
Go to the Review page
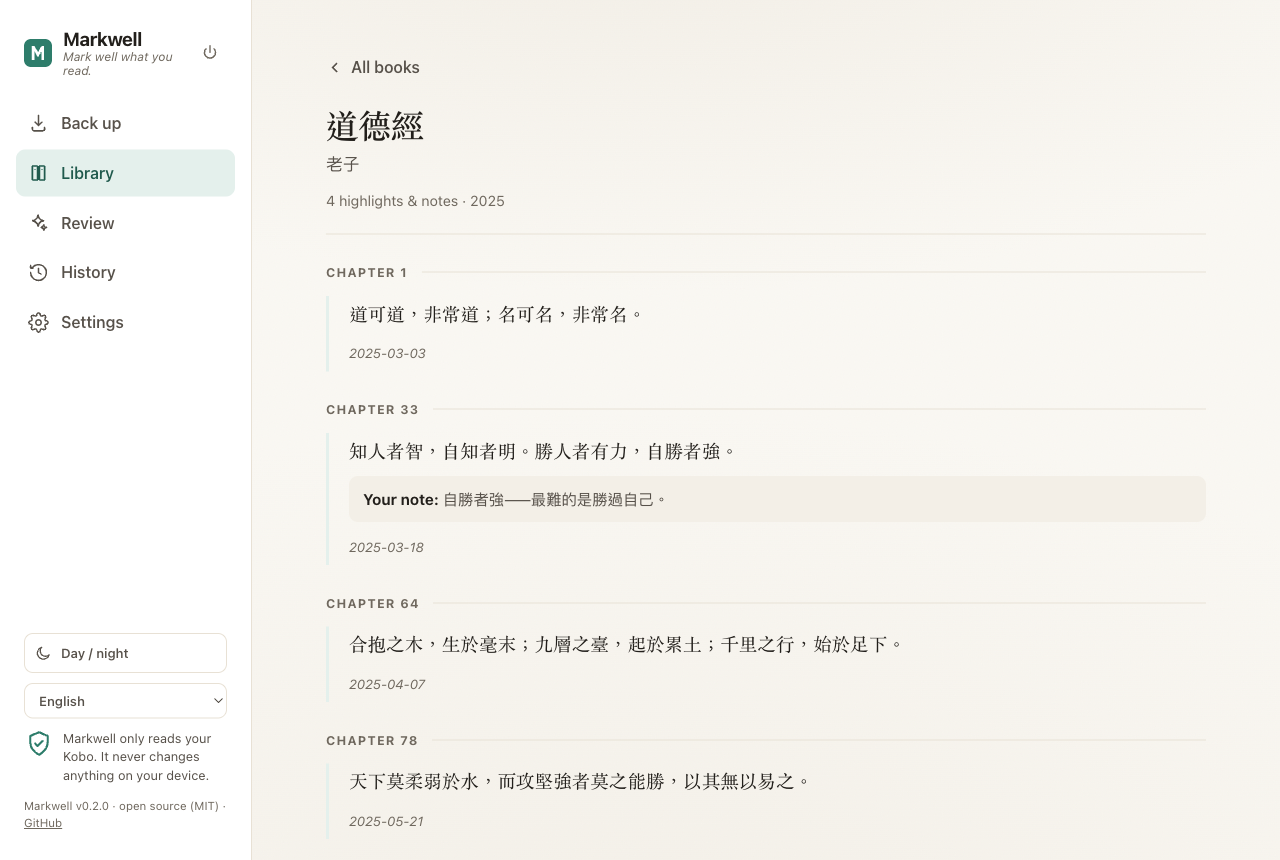pyautogui.click(x=125, y=223)
